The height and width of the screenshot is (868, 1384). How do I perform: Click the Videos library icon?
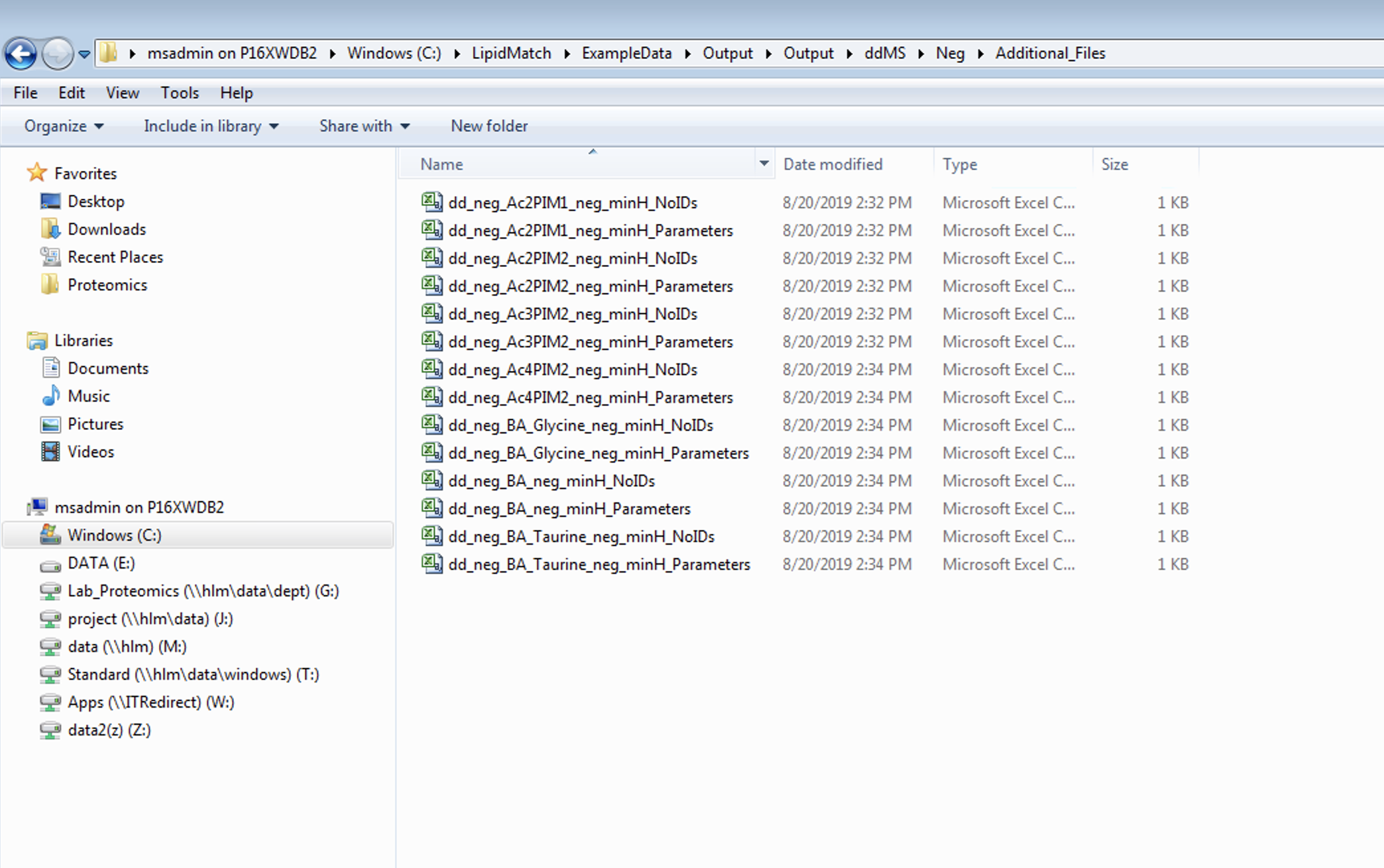click(x=50, y=452)
